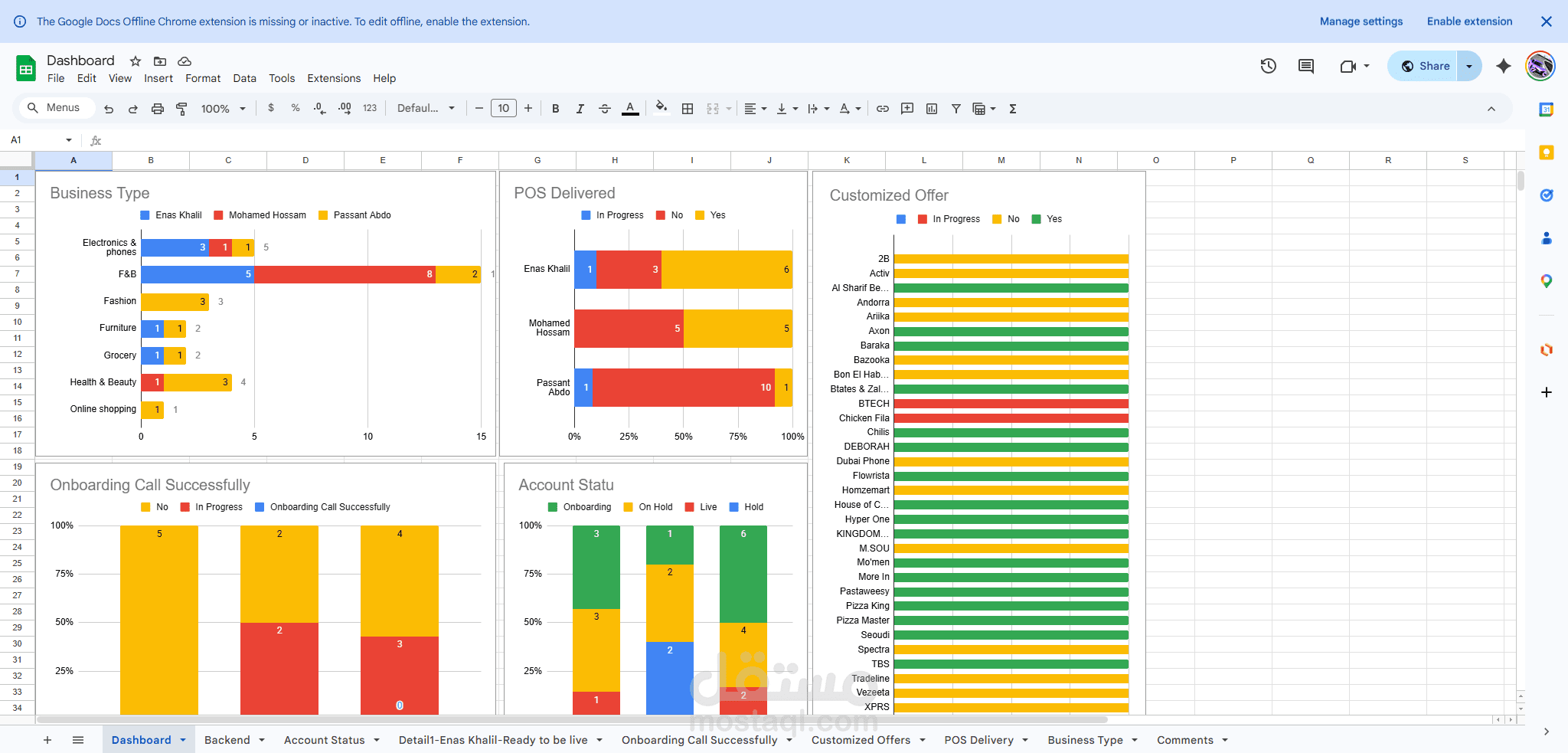Open Google Calendar side panel
The height and width of the screenshot is (753, 1568).
pyautogui.click(x=1547, y=110)
